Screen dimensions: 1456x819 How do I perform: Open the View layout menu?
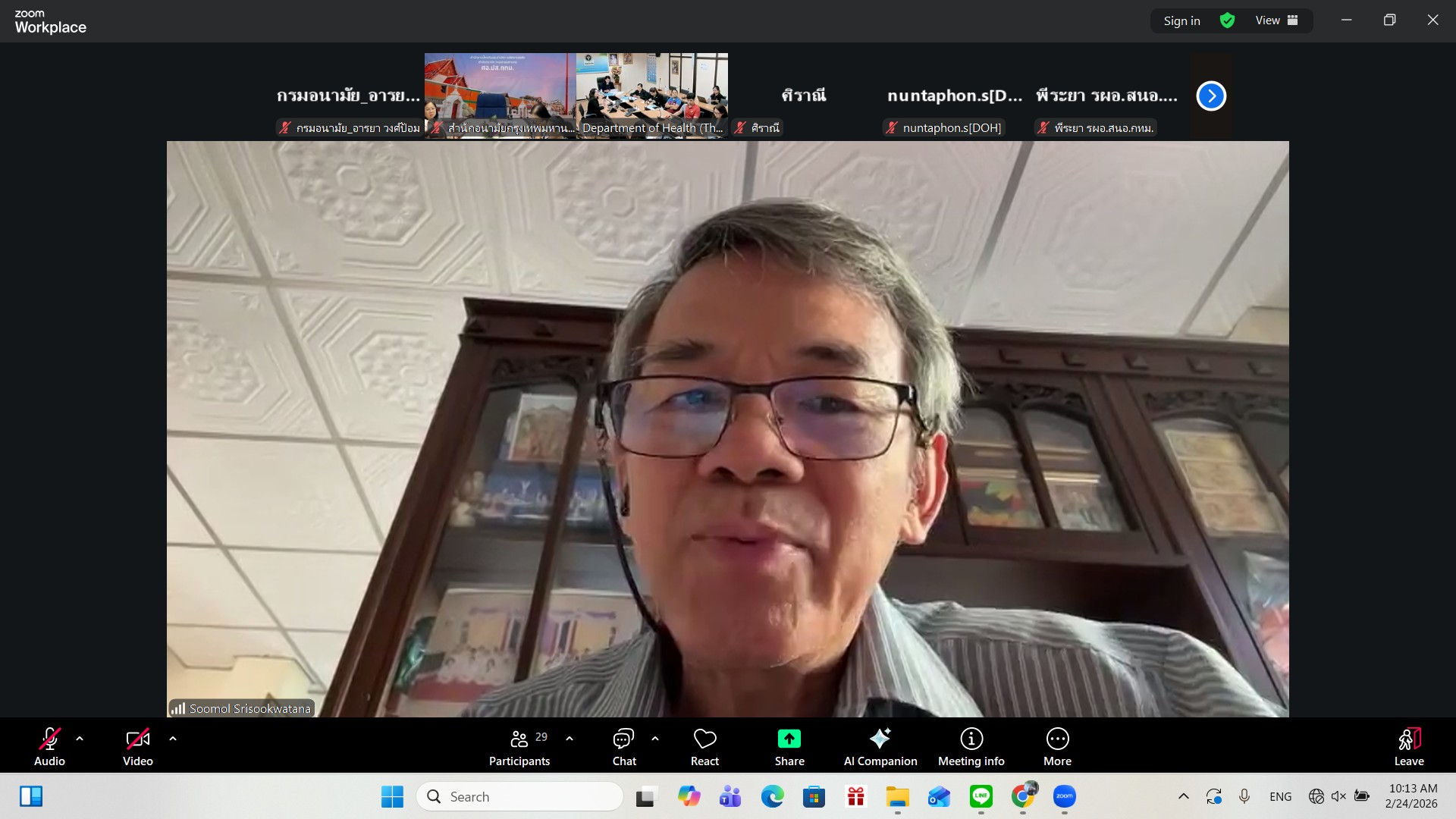point(1277,20)
